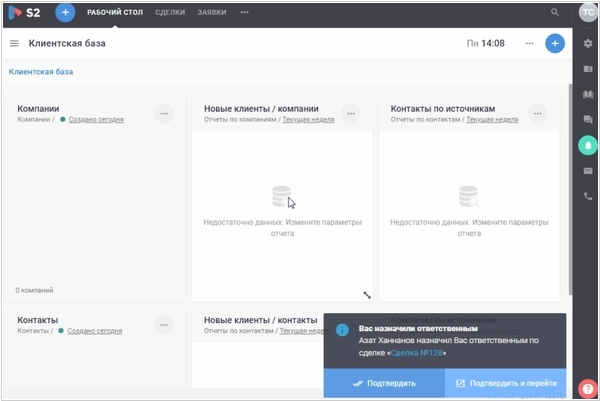Image resolution: width=600 pixels, height=401 pixels.
Task: Open the red help question icon
Action: (x=588, y=388)
